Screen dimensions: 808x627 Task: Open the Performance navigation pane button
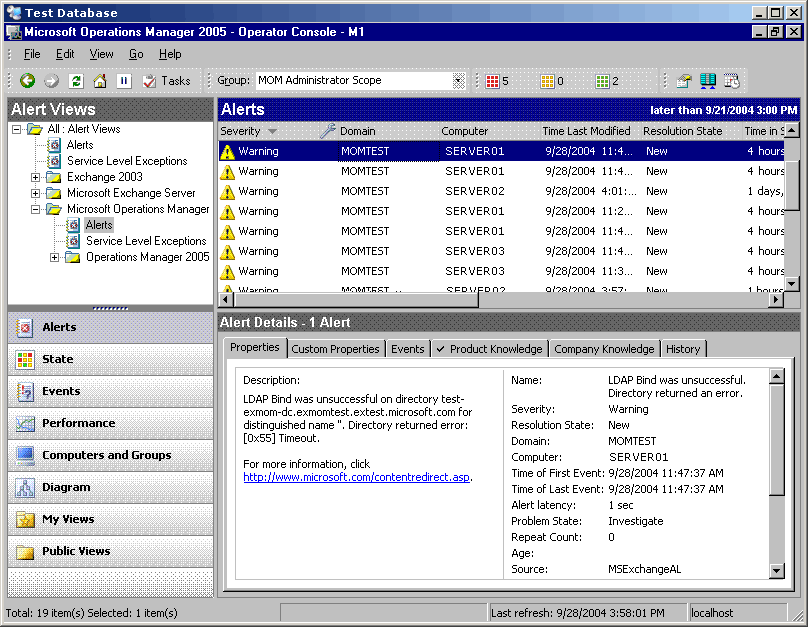click(x=110, y=423)
